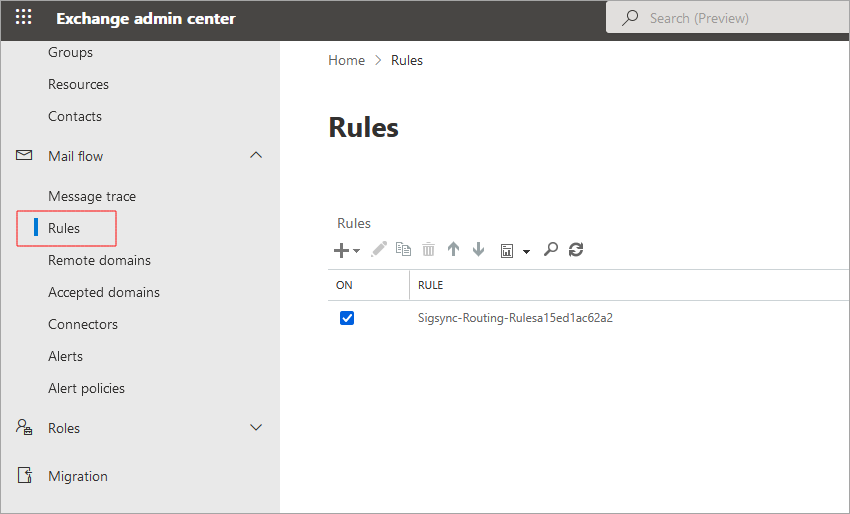Image resolution: width=850 pixels, height=514 pixels.
Task: Select the Sigsync-Routing-Rulesa15ed1ac62a2 rule
Action: [x=515, y=318]
